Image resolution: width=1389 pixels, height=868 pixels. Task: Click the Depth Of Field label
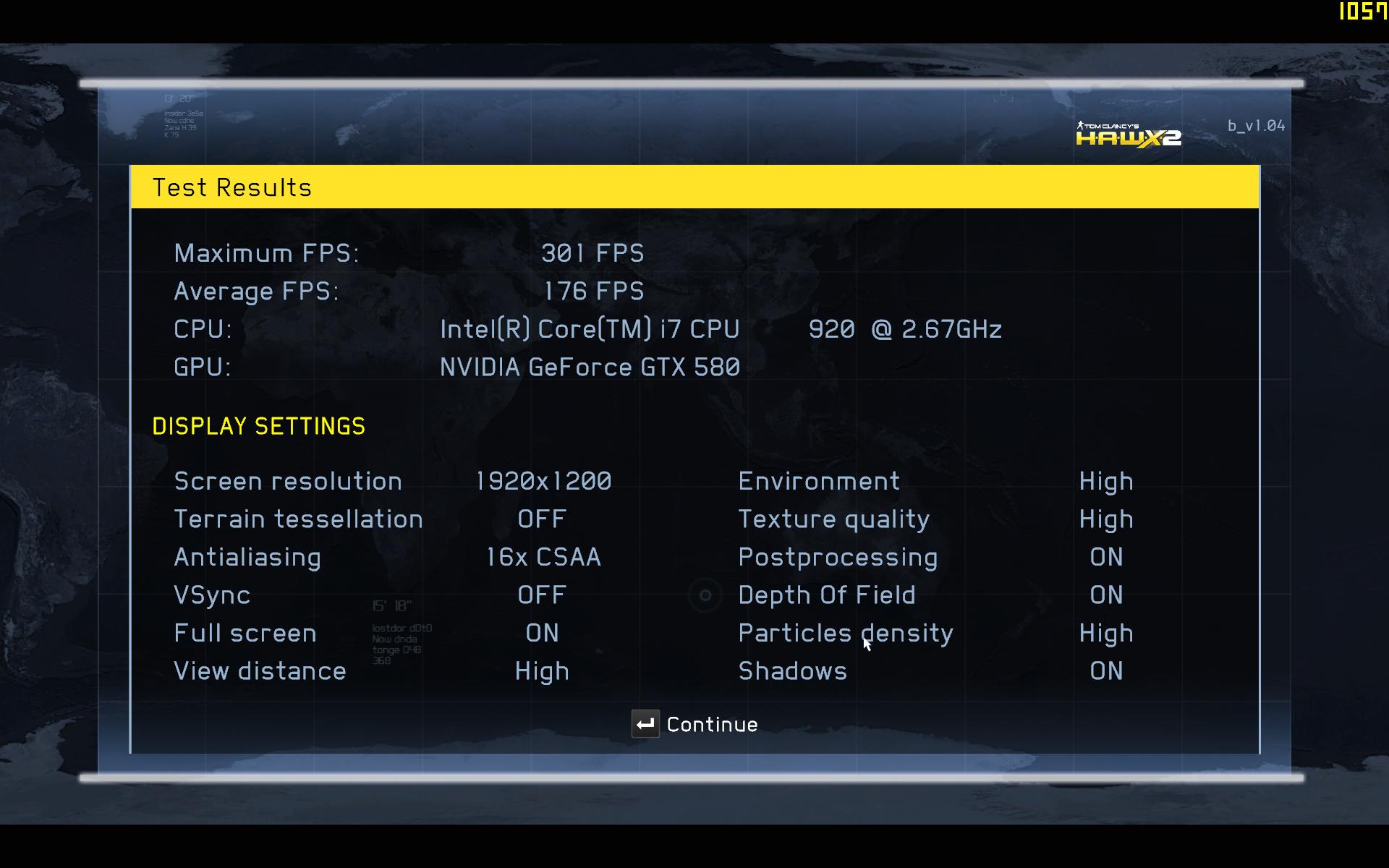pyautogui.click(x=827, y=595)
